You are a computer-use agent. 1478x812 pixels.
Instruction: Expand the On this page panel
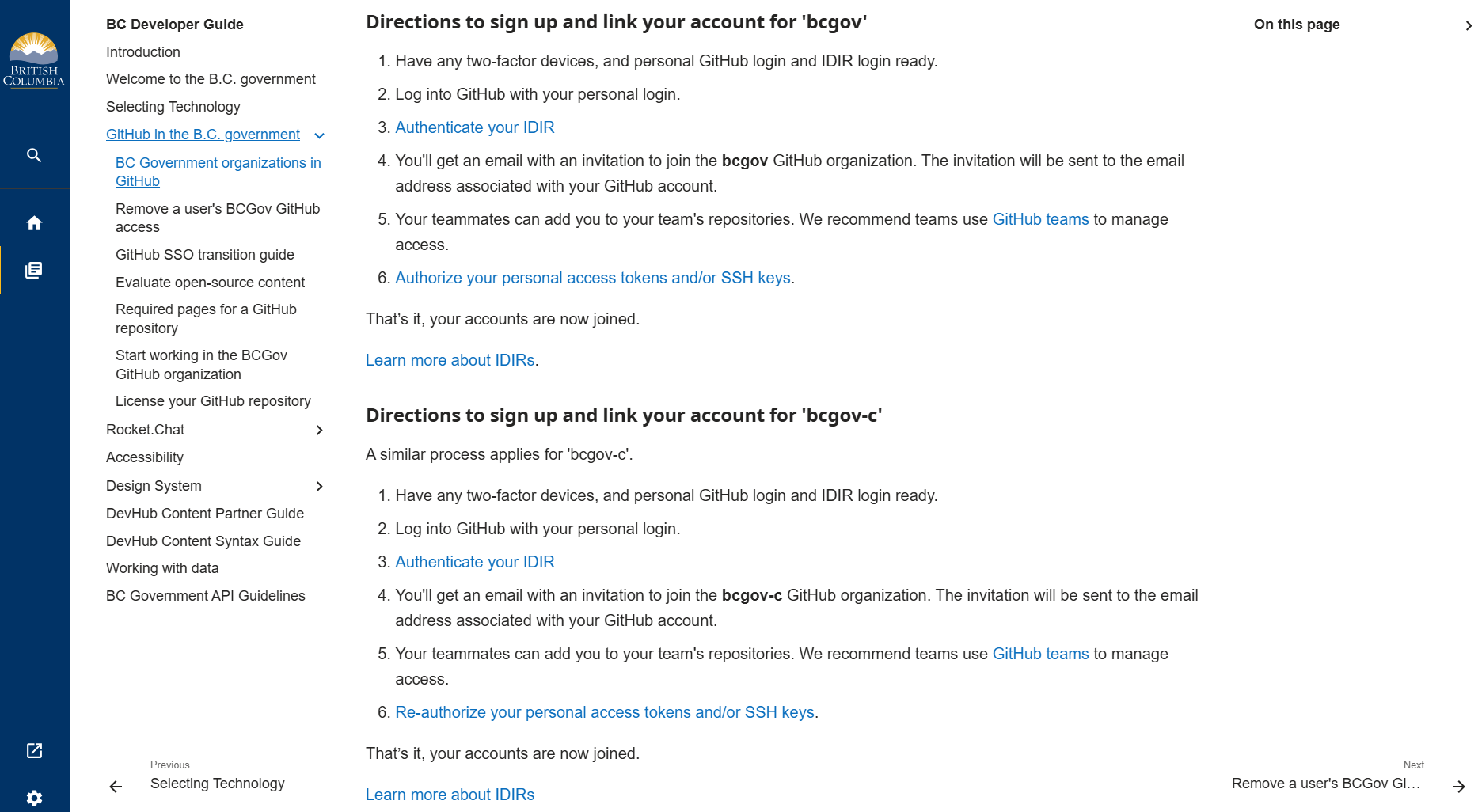(x=1468, y=25)
